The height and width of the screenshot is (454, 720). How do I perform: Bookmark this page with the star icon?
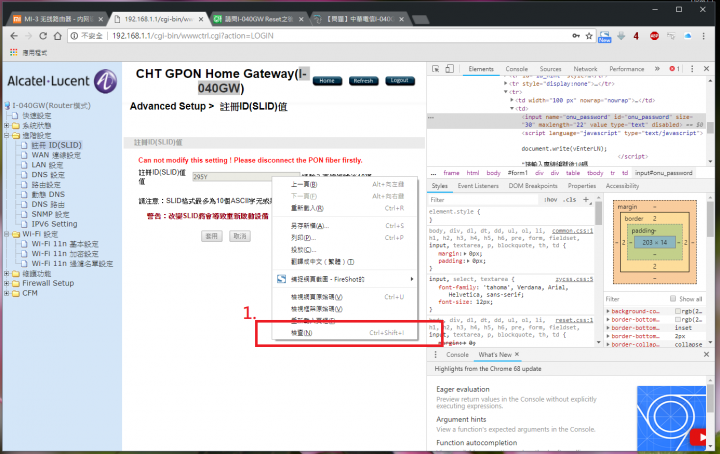pyautogui.click(x=589, y=36)
